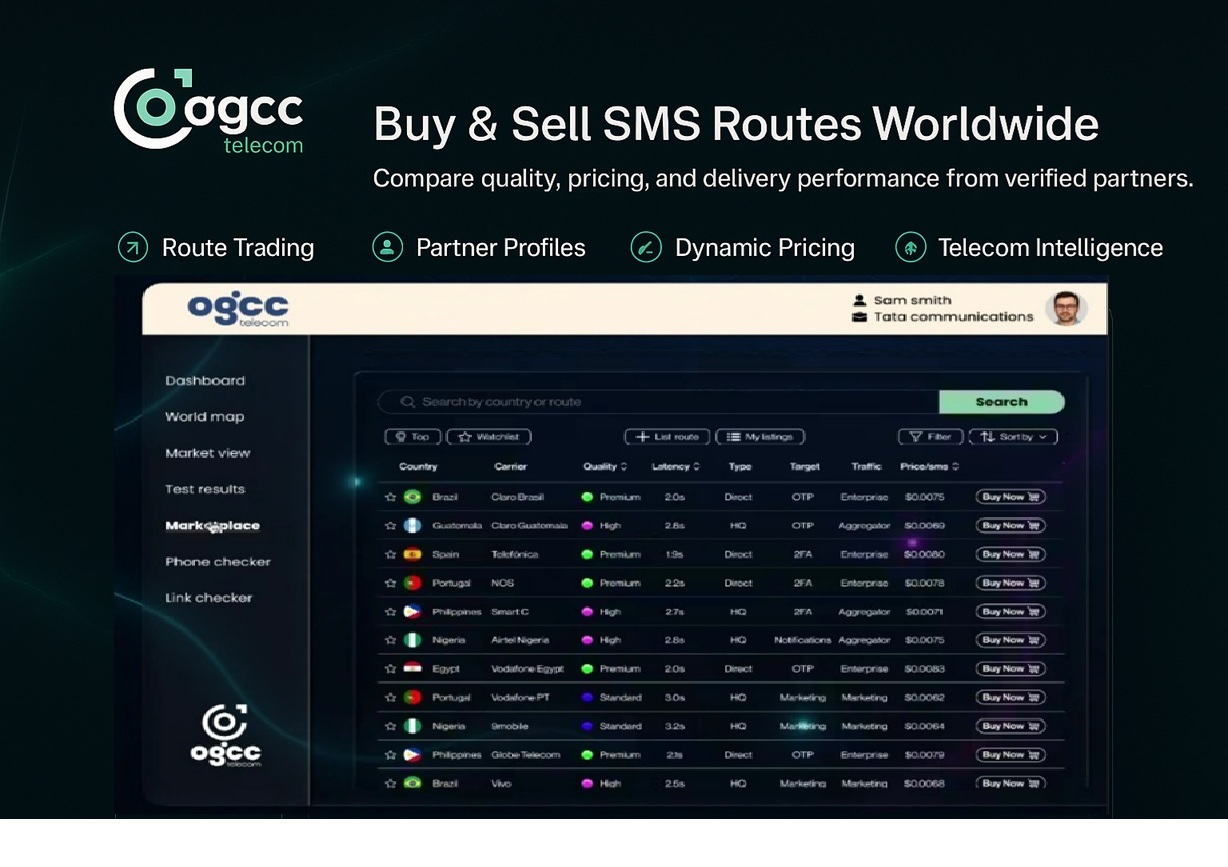The width and height of the screenshot is (1228, 867).
Task: Click the Dynamic Pricing icon
Action: (x=646, y=247)
